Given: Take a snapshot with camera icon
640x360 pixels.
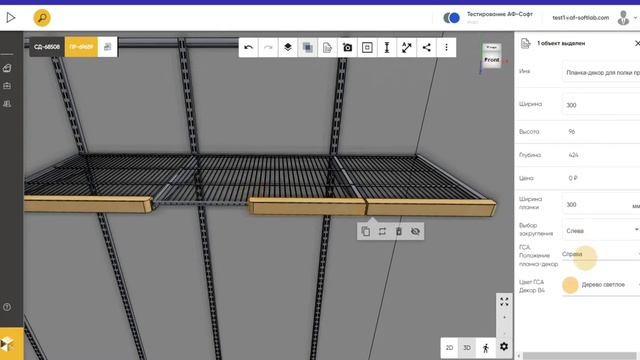Looking at the screenshot, I should tap(347, 47).
